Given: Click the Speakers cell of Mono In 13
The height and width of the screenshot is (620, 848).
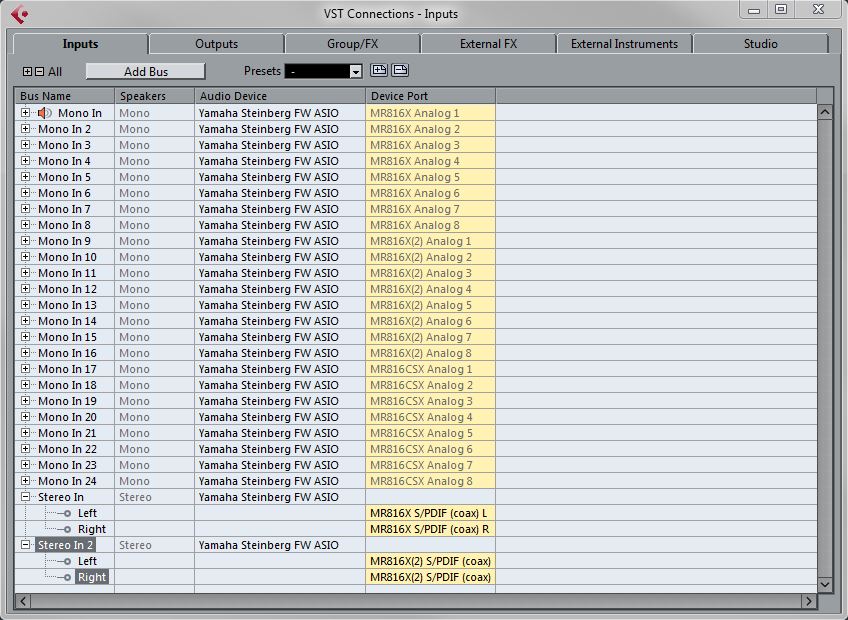Looking at the screenshot, I should pyautogui.click(x=155, y=305).
